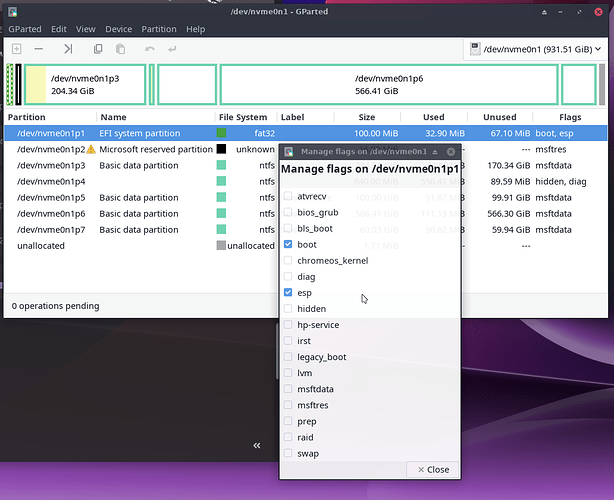Click the double chevron collapse icon on desktop

point(256,445)
